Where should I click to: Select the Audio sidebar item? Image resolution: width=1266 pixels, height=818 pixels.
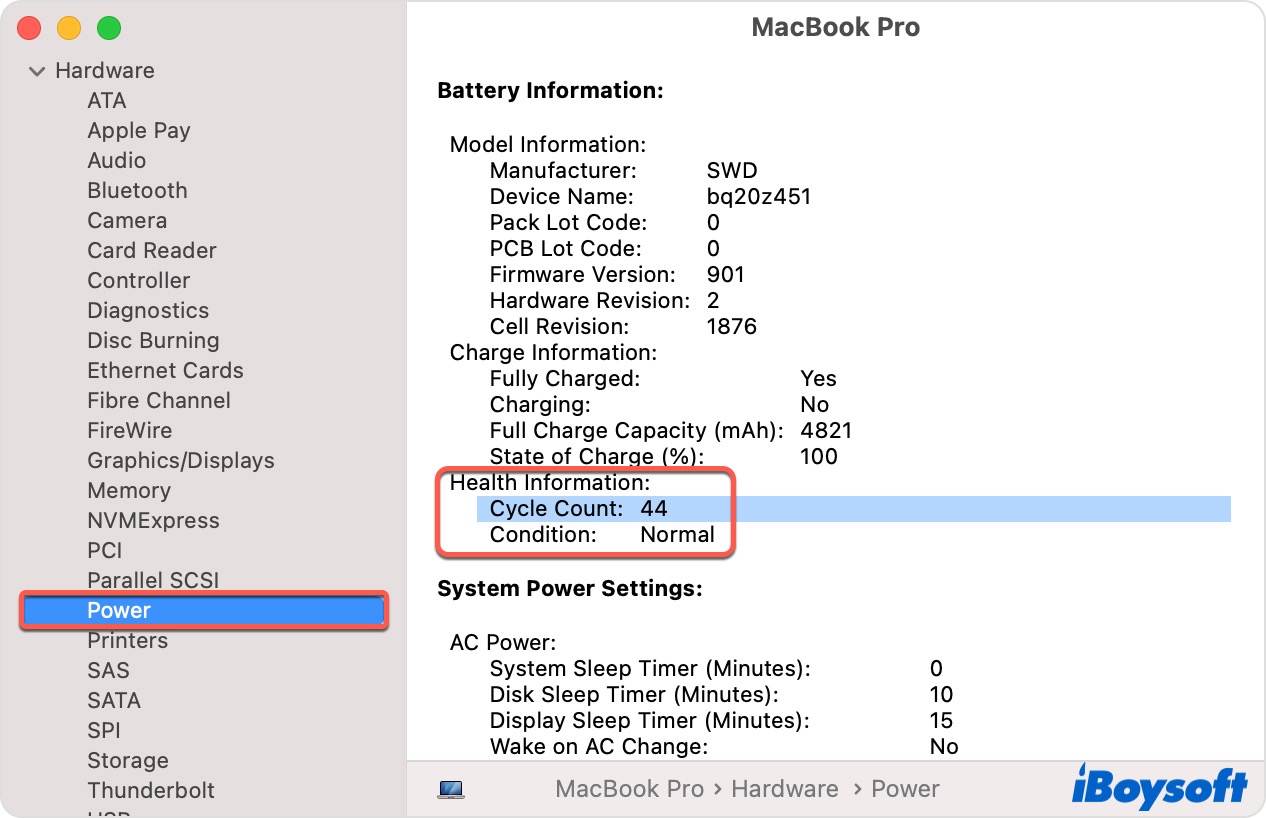[x=116, y=161]
